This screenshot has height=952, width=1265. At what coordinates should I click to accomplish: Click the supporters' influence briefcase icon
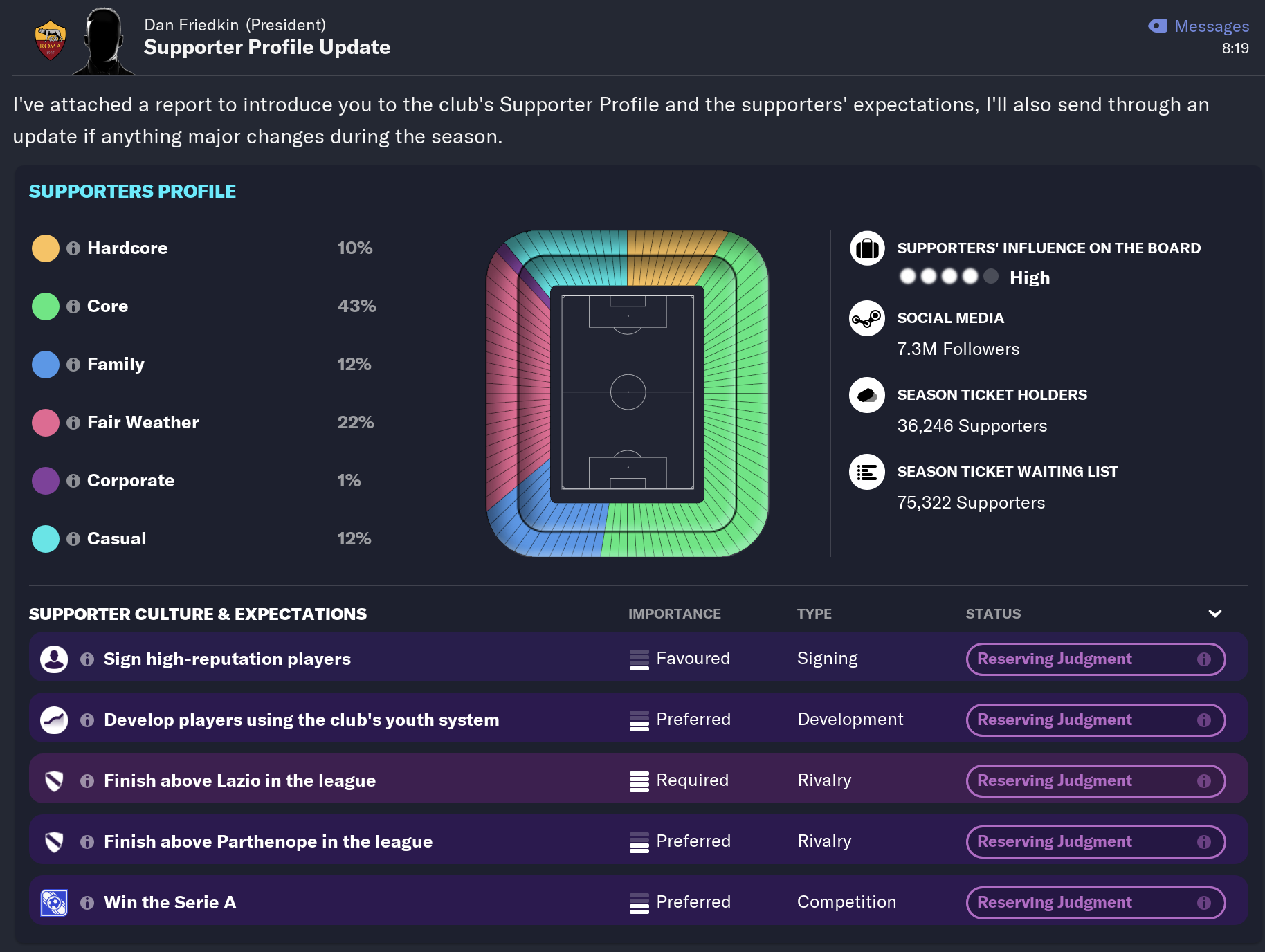(x=867, y=248)
